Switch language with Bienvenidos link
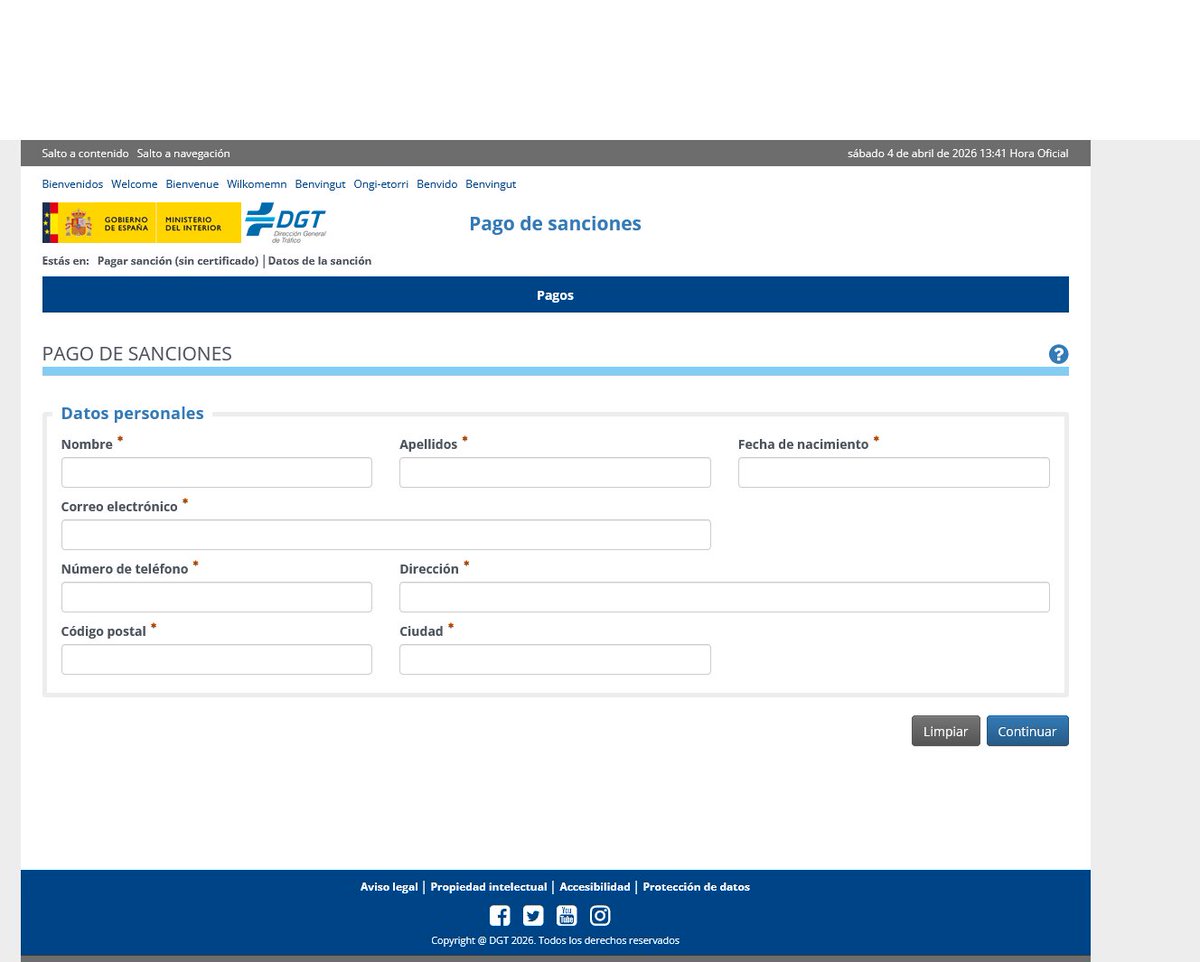The image size is (1200, 962). [x=72, y=184]
